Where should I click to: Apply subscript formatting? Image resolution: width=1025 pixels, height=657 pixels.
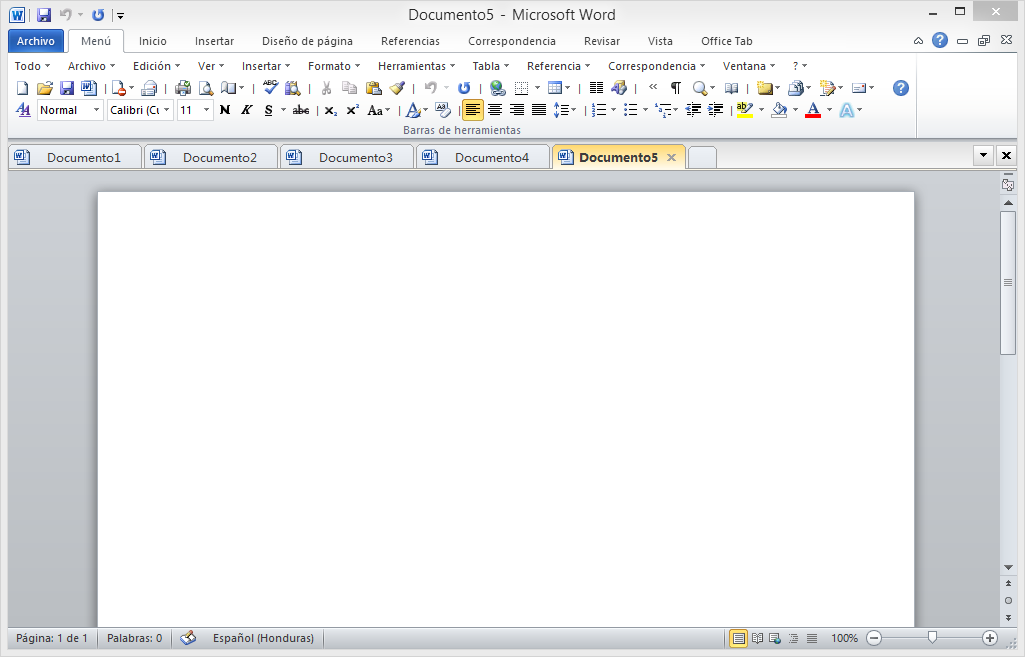[331, 110]
